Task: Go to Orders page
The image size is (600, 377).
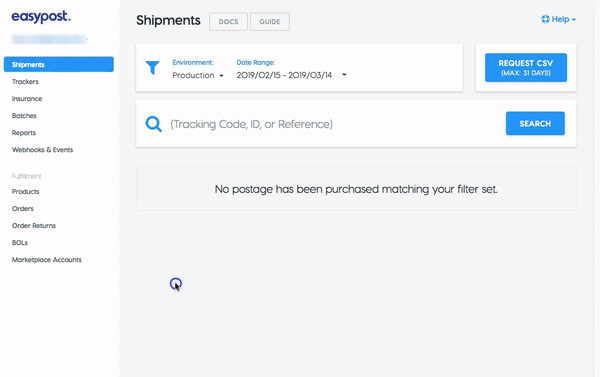Action: tap(23, 209)
